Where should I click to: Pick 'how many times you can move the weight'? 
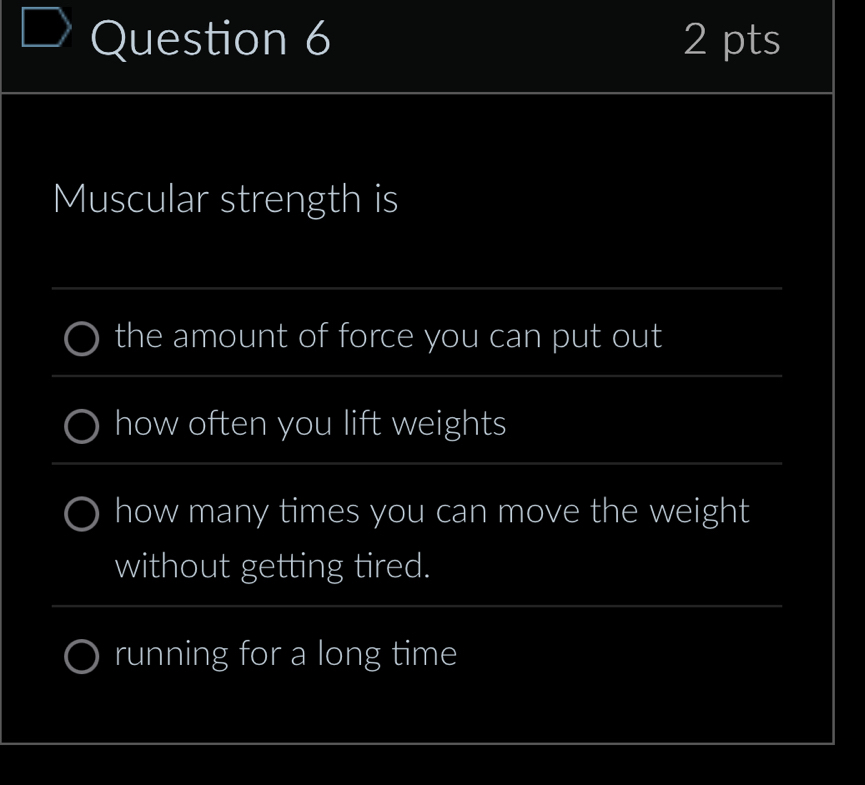coord(432,512)
